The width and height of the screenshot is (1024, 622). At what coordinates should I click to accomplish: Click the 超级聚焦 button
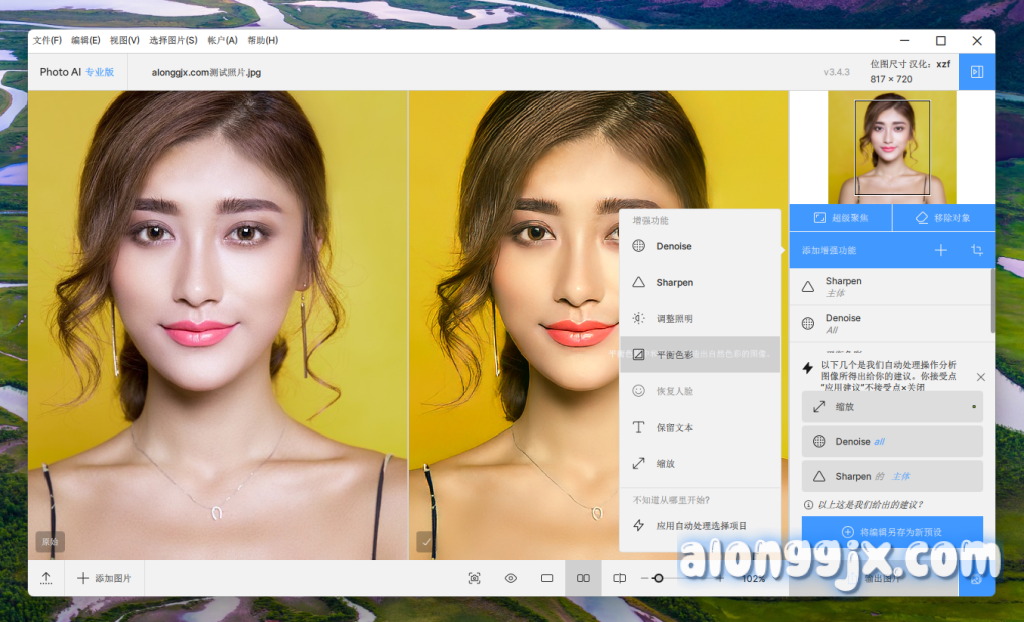coord(840,217)
